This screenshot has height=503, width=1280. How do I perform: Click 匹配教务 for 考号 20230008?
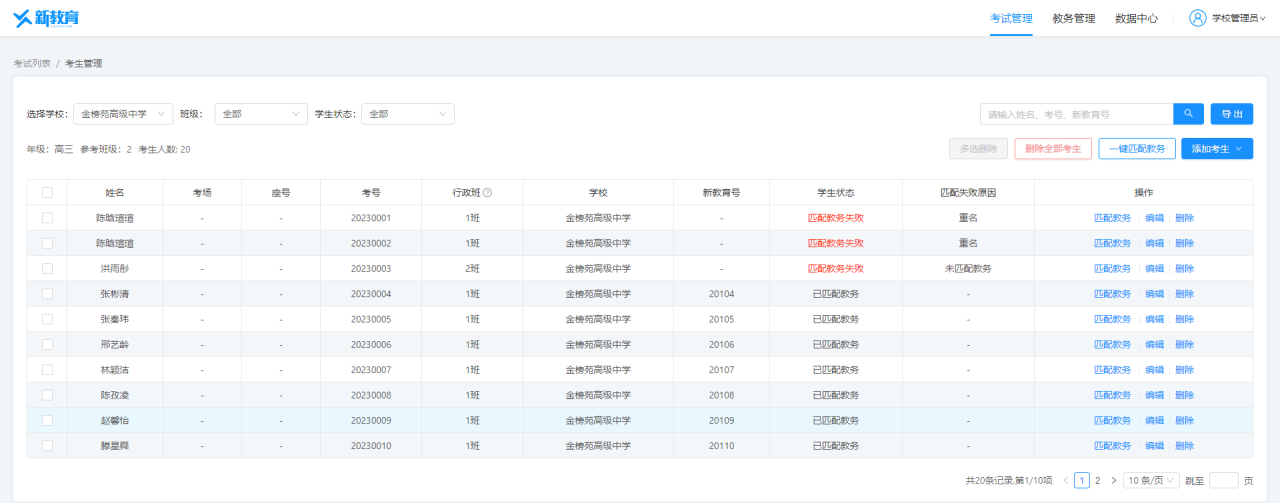(x=1112, y=395)
